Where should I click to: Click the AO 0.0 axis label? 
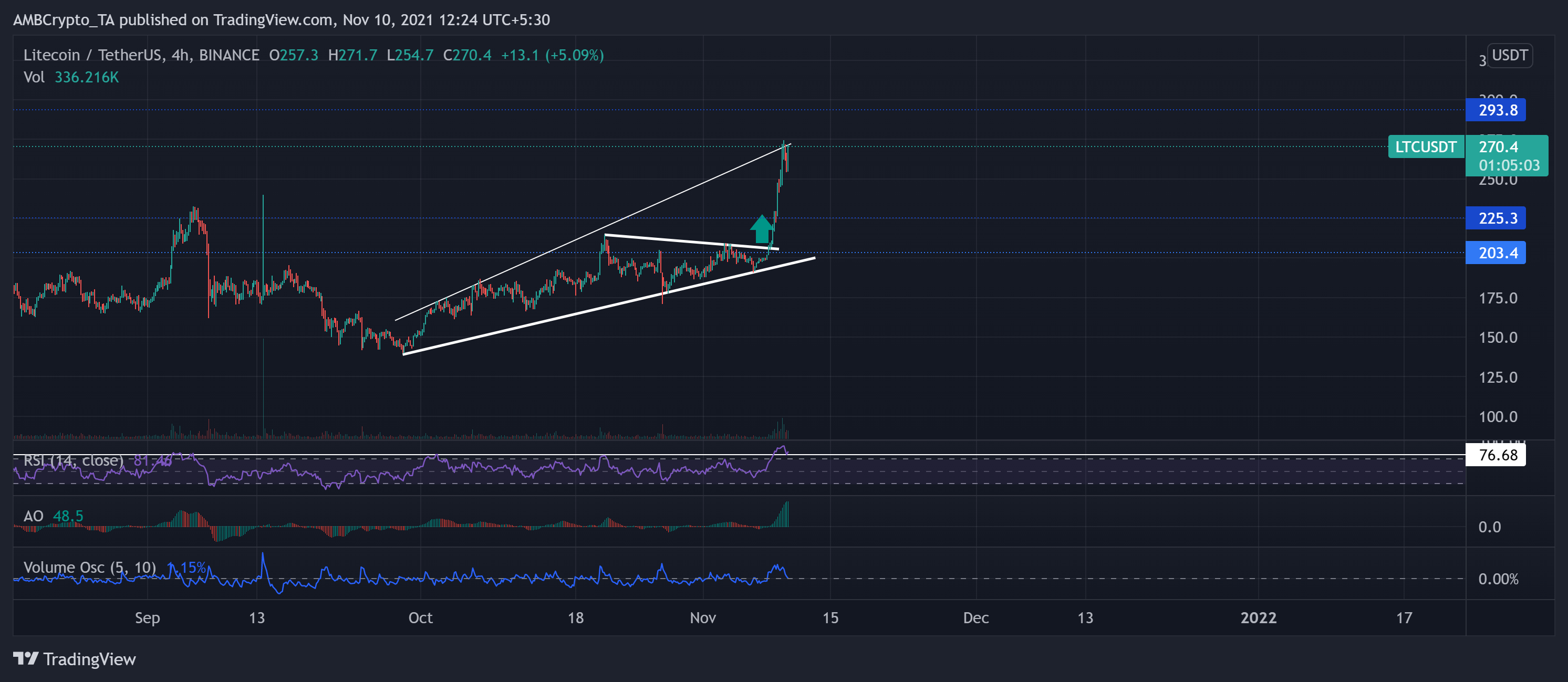(1490, 528)
